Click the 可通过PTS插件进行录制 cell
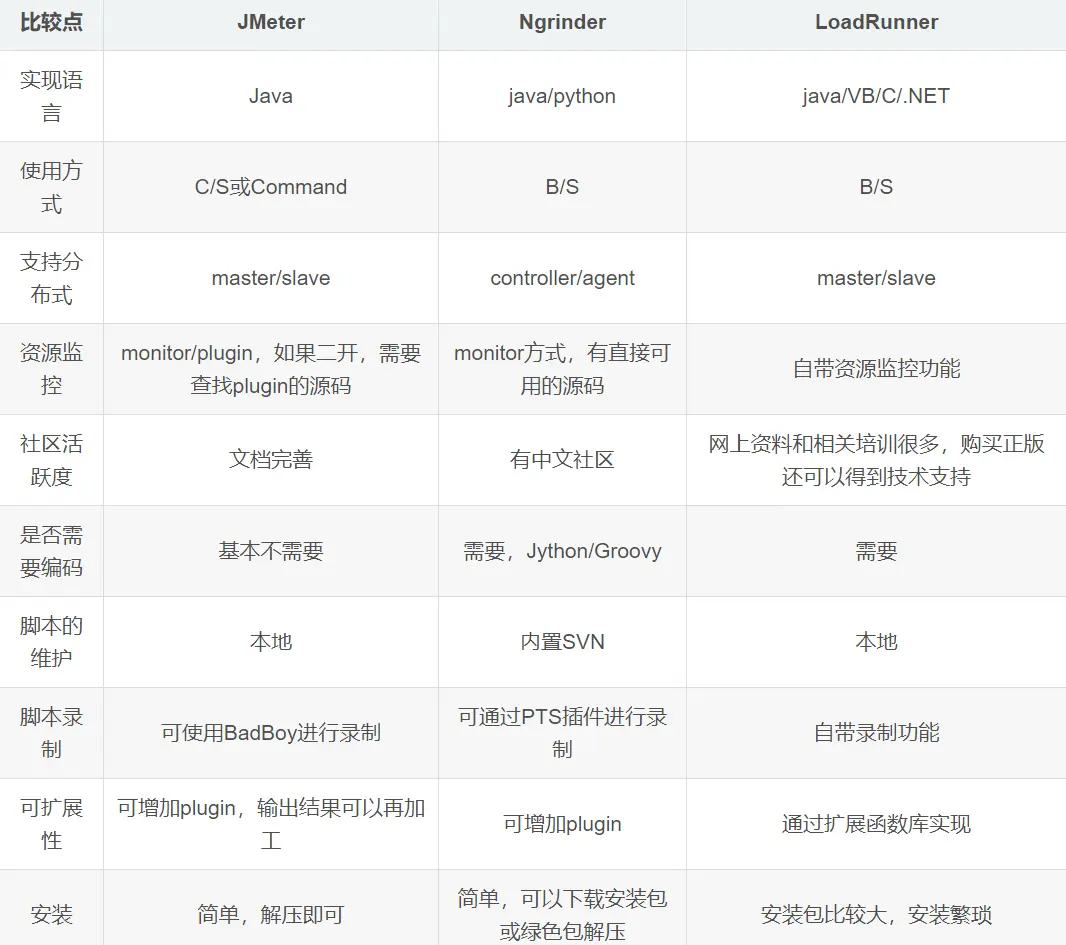1066x945 pixels. (562, 734)
